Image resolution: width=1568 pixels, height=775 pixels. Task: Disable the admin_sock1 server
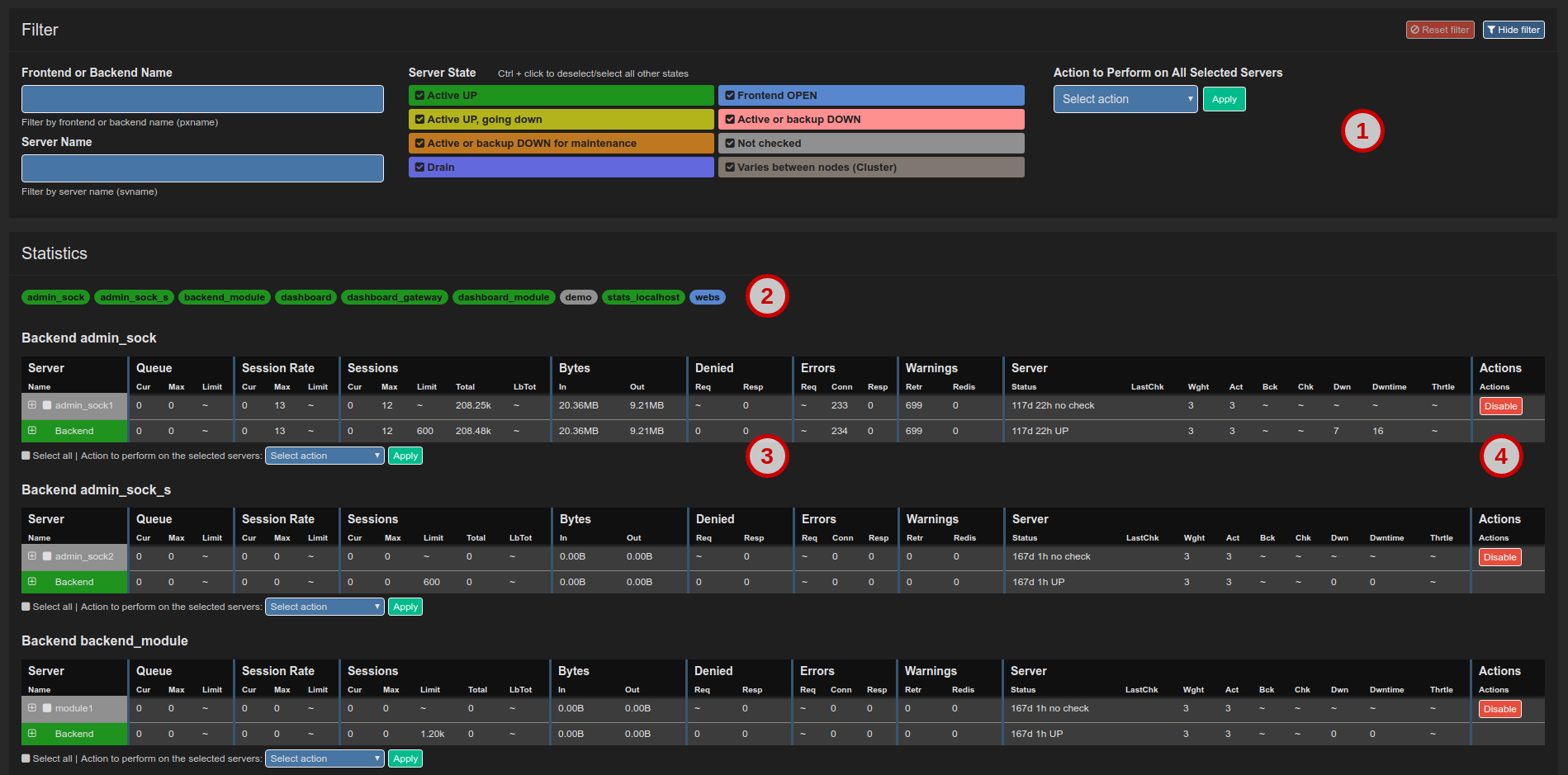pos(1499,405)
